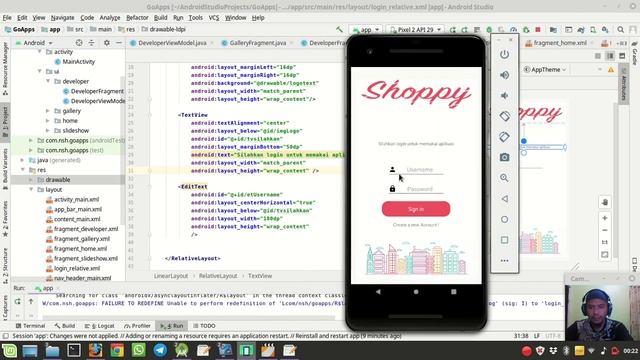Expand the drawable folder
This screenshot has width=640, height=360.
pyautogui.click(x=31, y=180)
